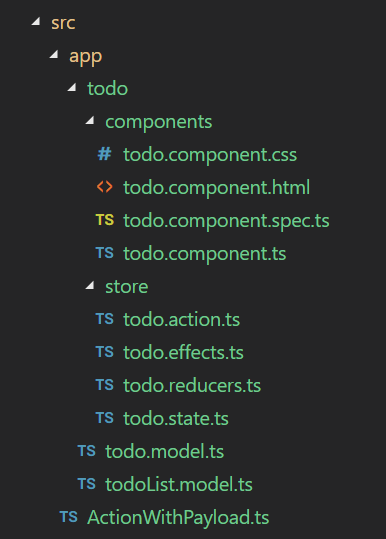
Task: Click the TS icon beside ActionWithPayload.ts
Action: click(x=68, y=517)
